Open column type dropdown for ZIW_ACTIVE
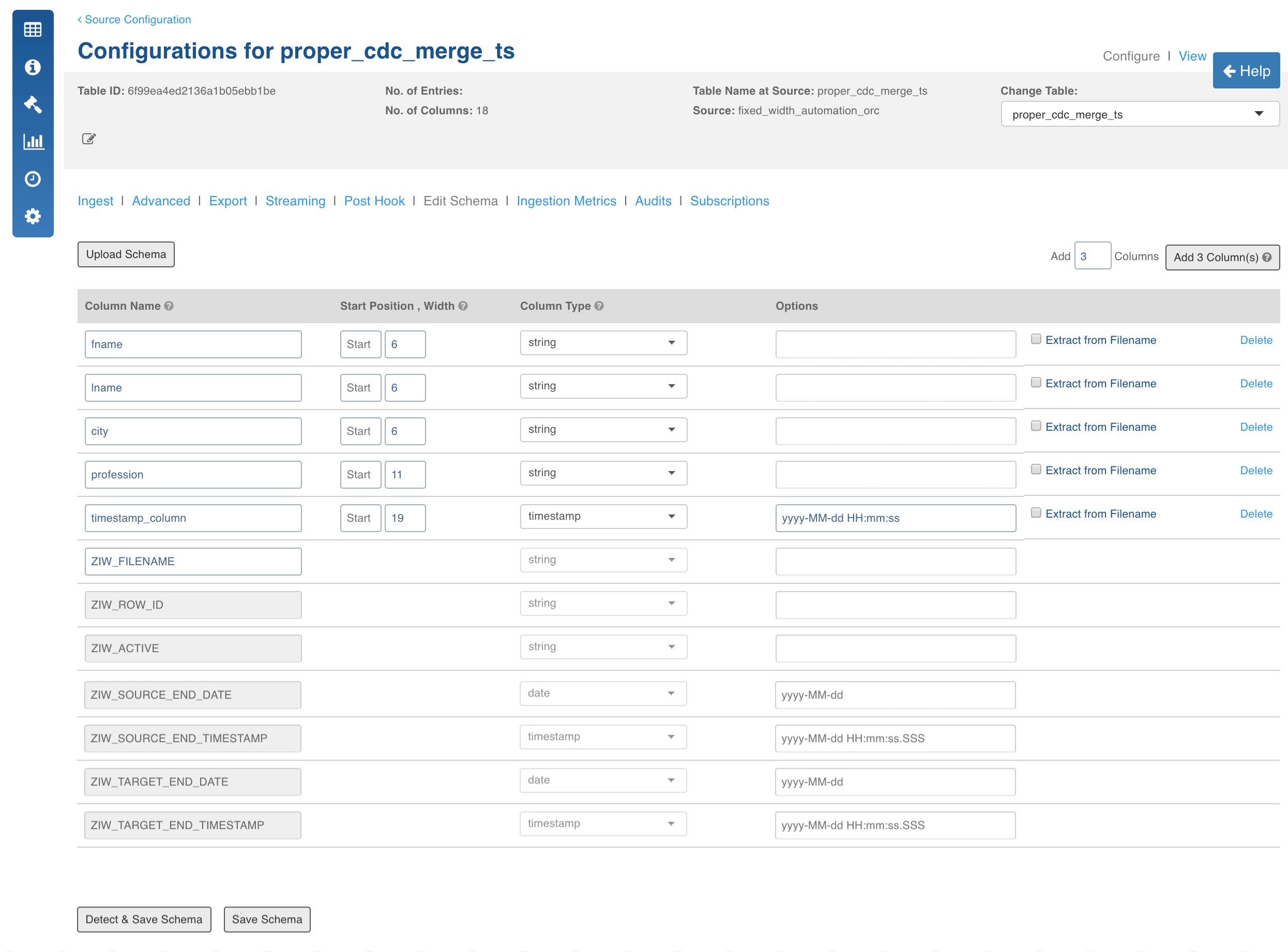This screenshot has height=952, width=1288. click(603, 646)
